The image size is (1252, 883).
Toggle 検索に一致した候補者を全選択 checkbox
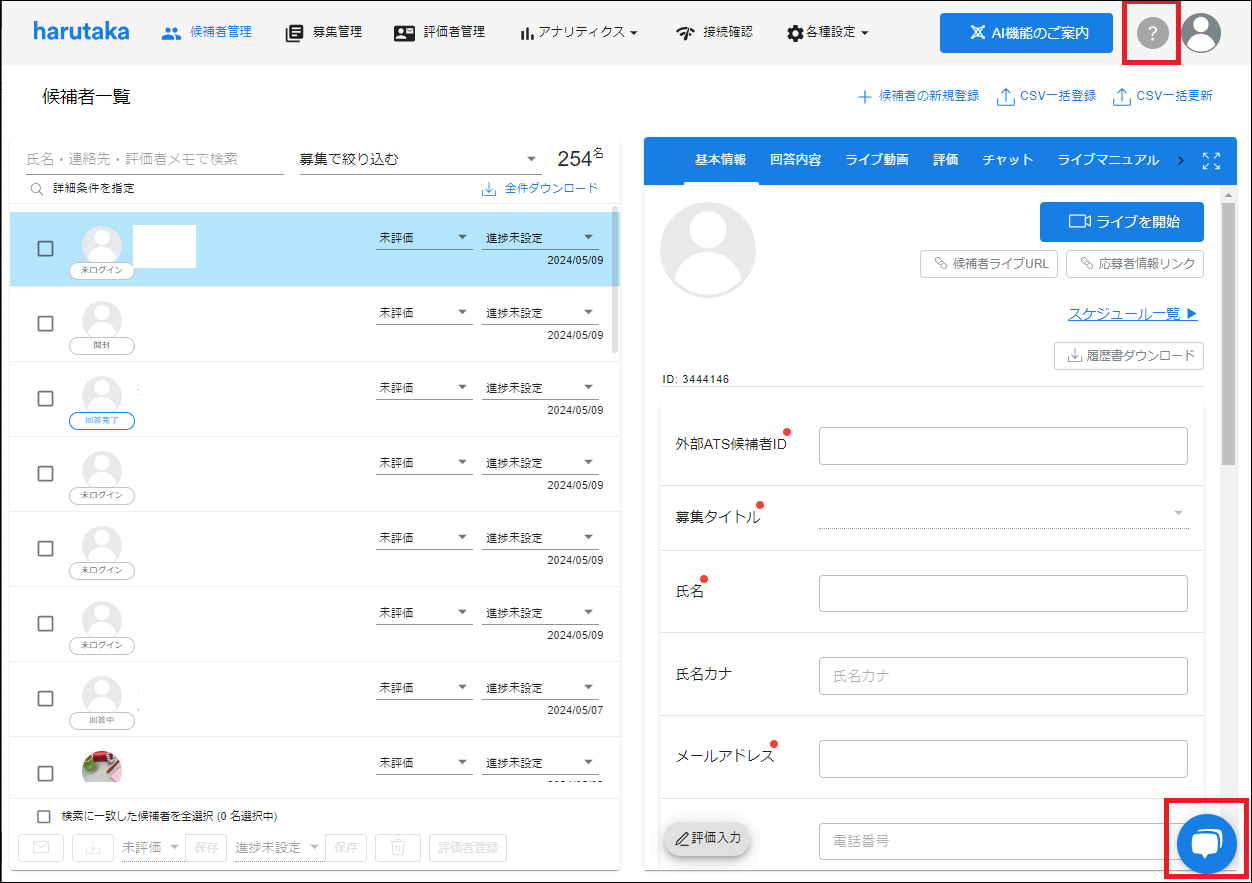point(43,816)
